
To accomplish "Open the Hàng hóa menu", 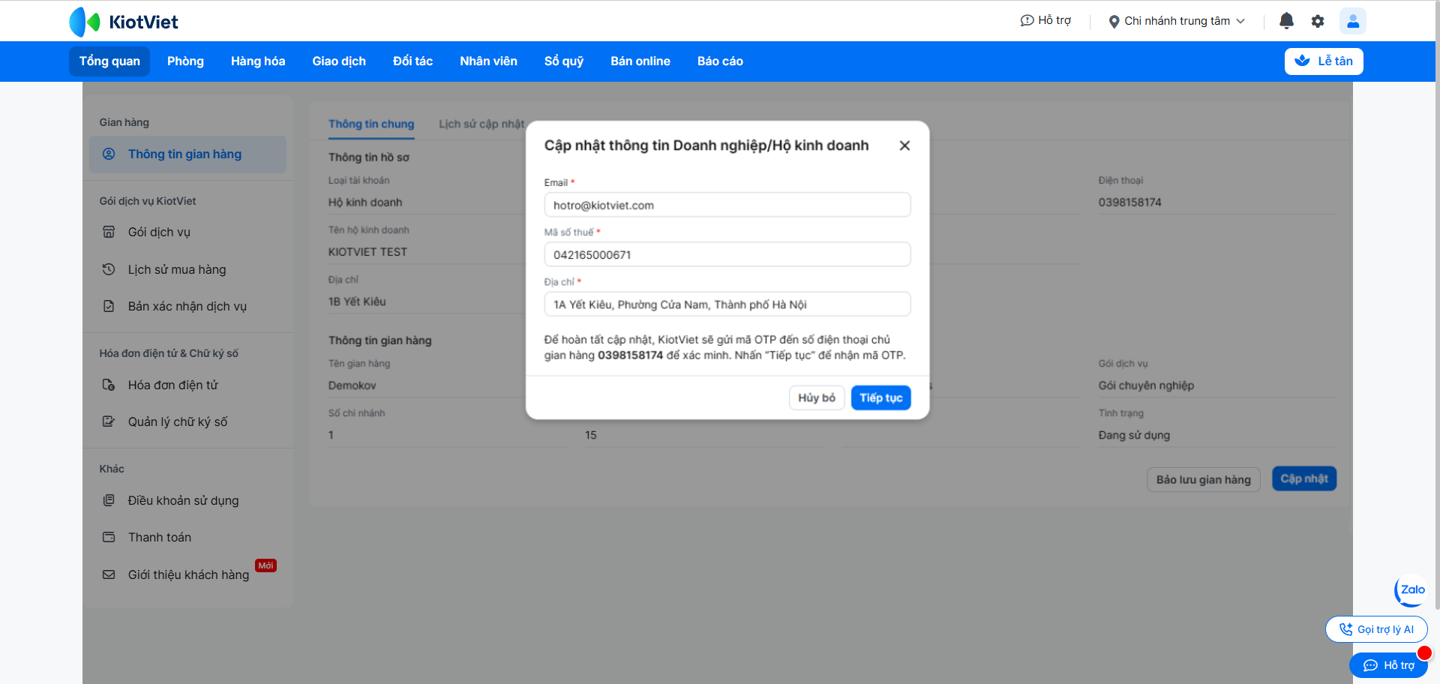I will point(258,61).
